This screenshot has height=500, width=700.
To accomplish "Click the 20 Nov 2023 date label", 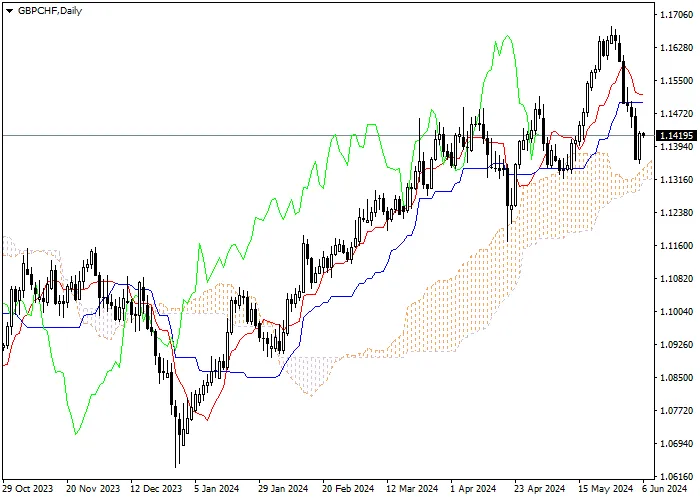I will [93, 489].
